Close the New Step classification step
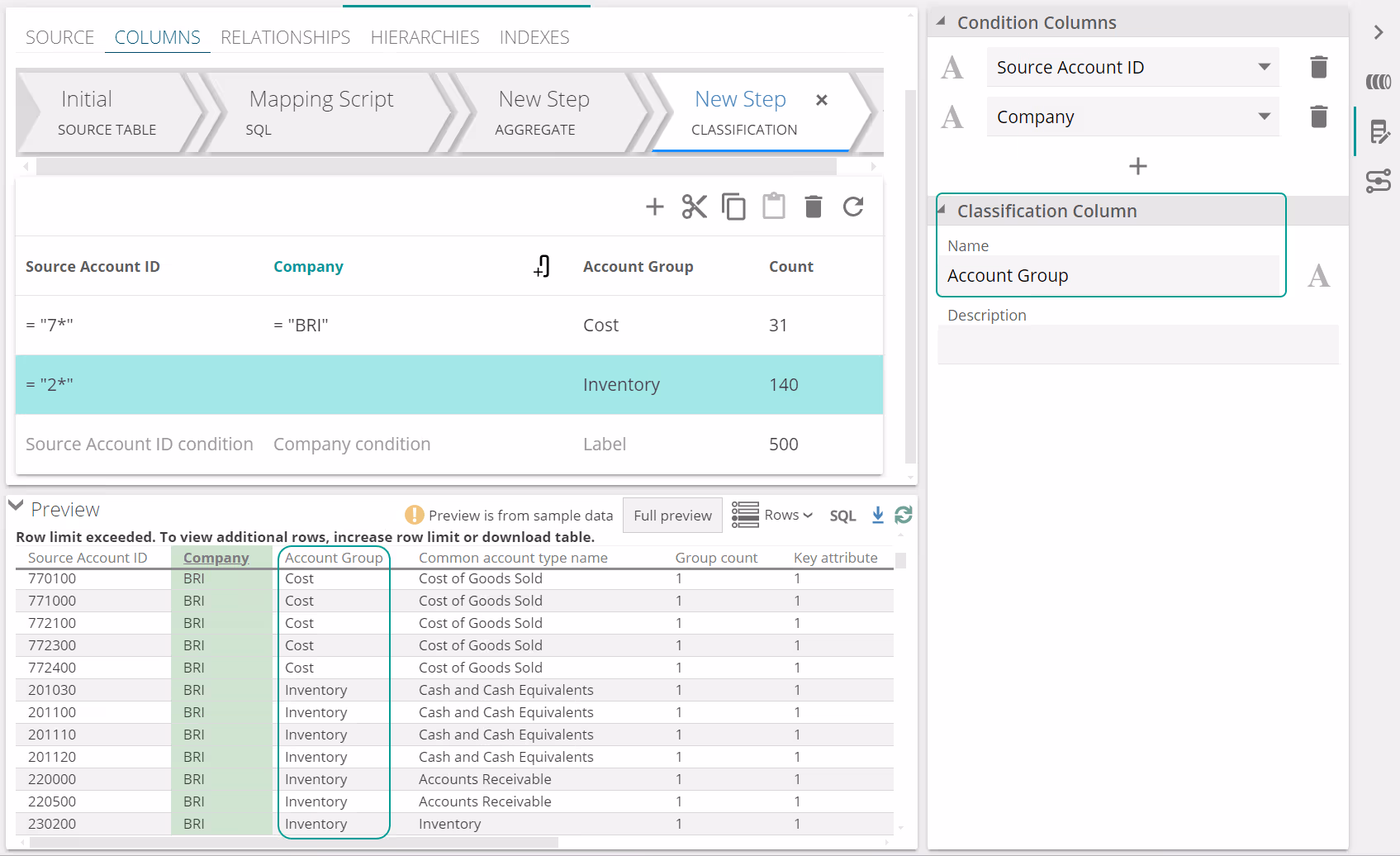Image resolution: width=1400 pixels, height=856 pixels. coord(821,100)
